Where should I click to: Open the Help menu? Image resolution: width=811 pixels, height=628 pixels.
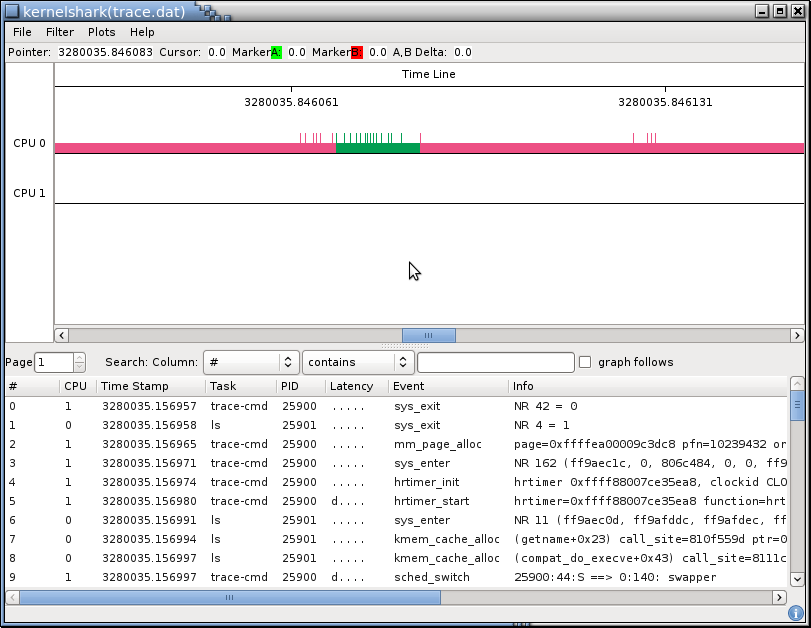tap(142, 32)
